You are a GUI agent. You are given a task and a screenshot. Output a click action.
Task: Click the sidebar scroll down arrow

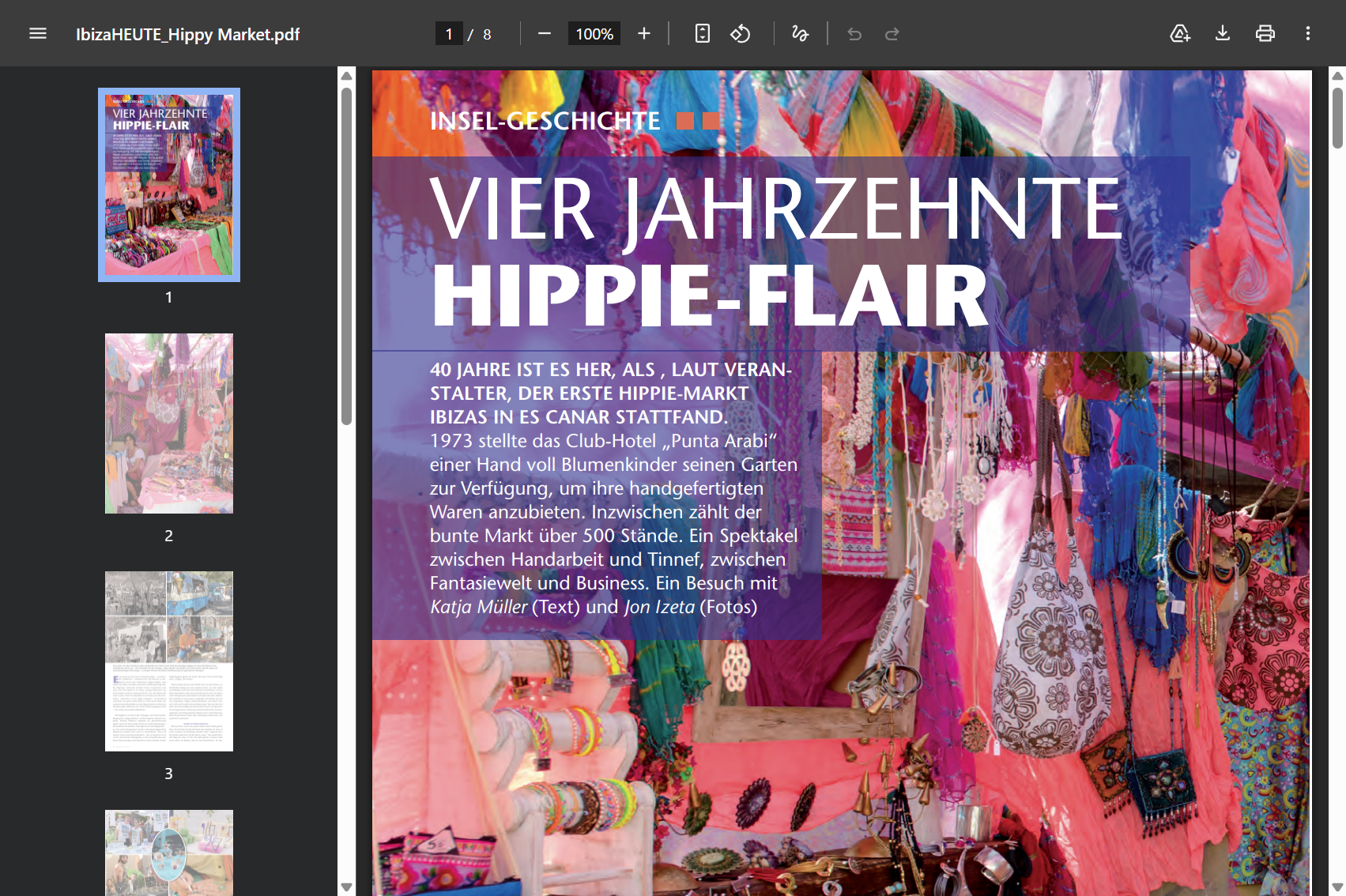click(x=346, y=887)
